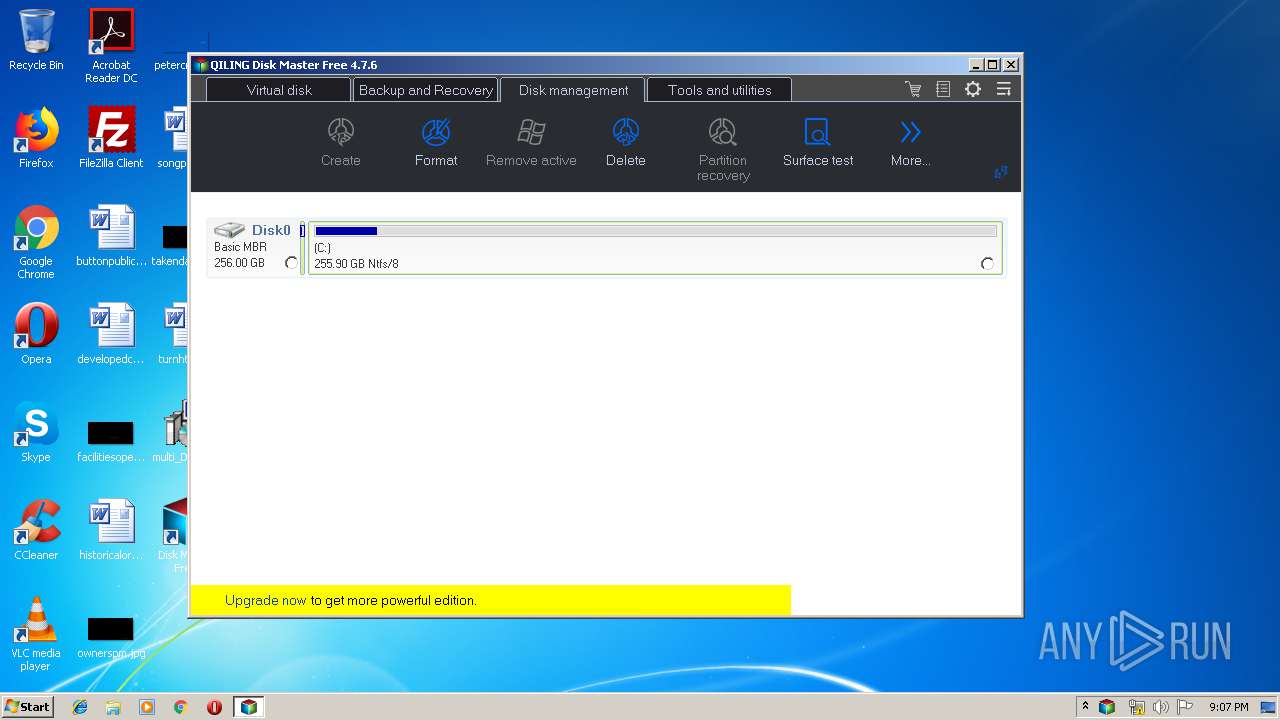The image size is (1280, 720).
Task: Click the 9:07 PM taskbar clock
Action: tap(1228, 707)
